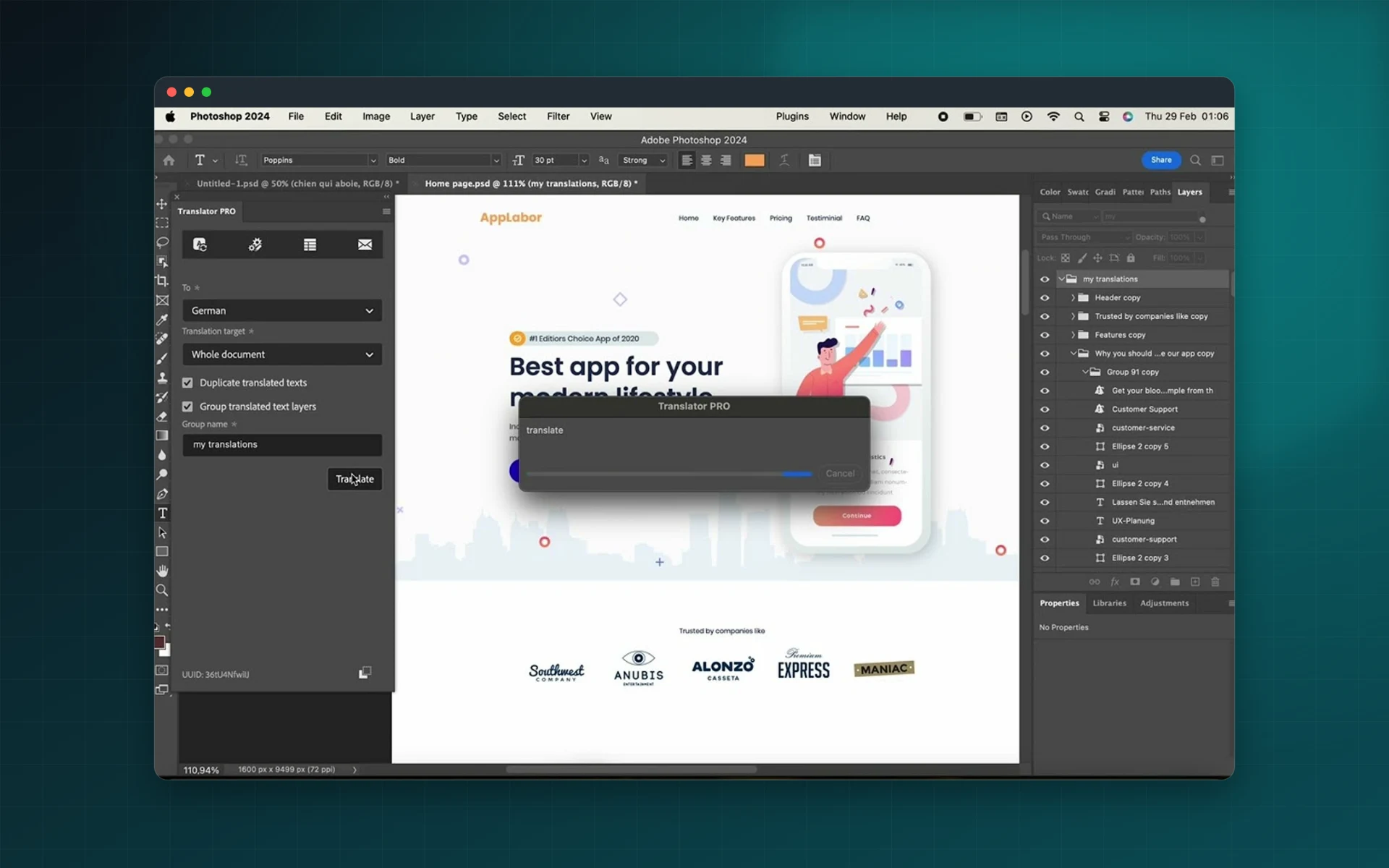The height and width of the screenshot is (868, 1389).
Task: Select the Rectangular Marquee tool
Action: (x=162, y=223)
